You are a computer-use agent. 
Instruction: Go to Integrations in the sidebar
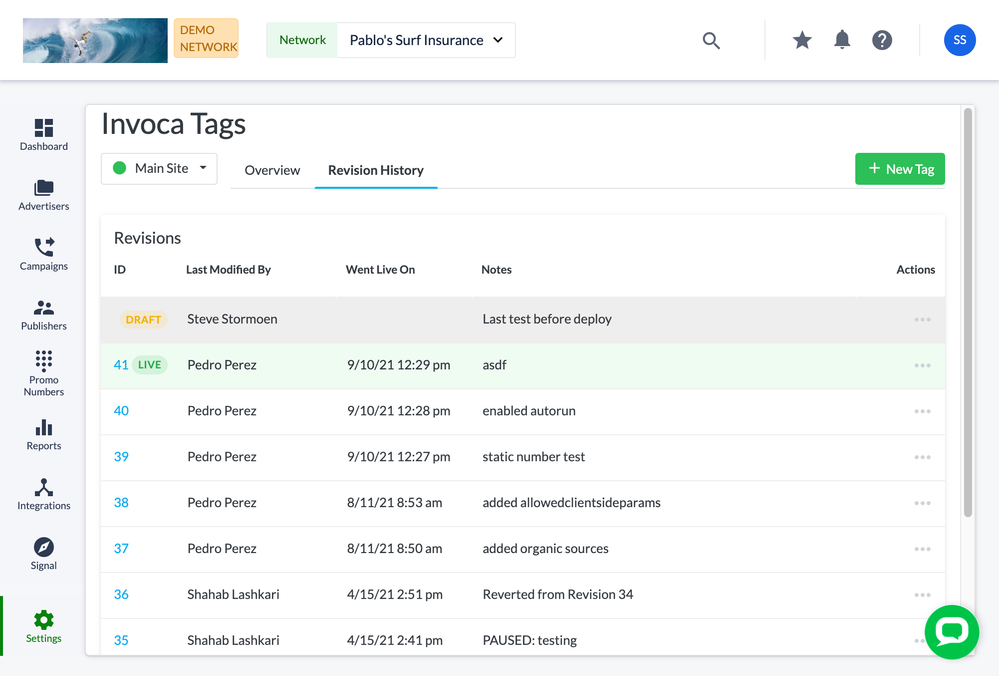[43, 494]
